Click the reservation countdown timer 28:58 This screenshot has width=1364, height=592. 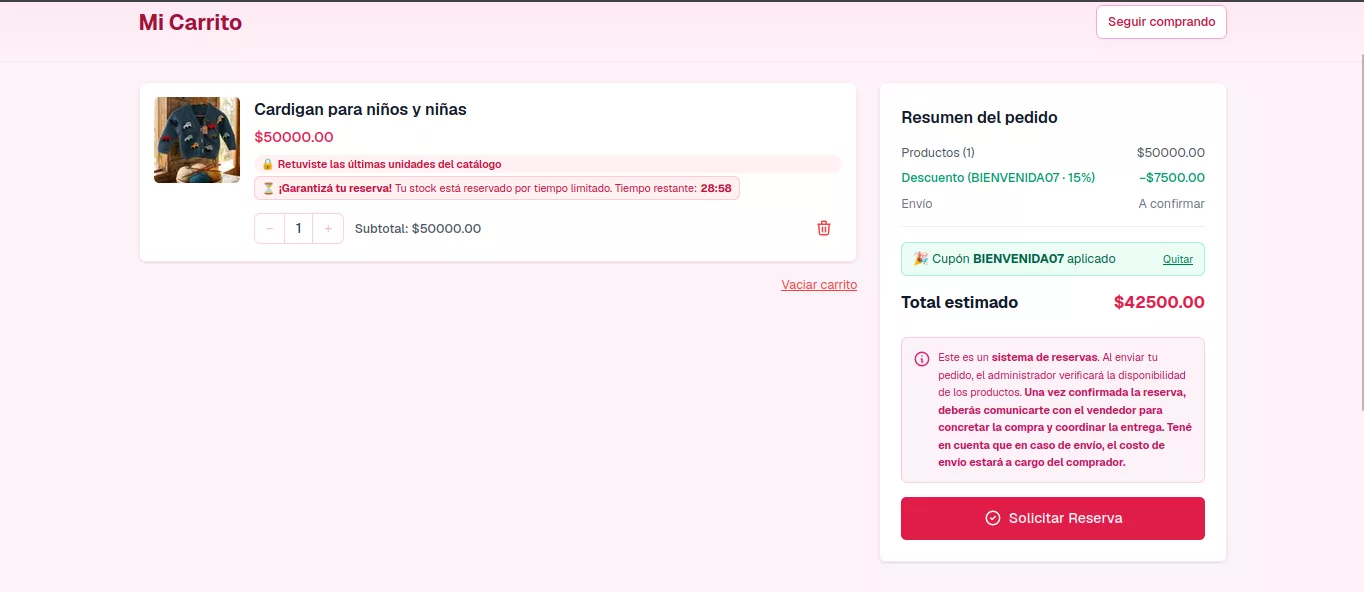point(716,188)
